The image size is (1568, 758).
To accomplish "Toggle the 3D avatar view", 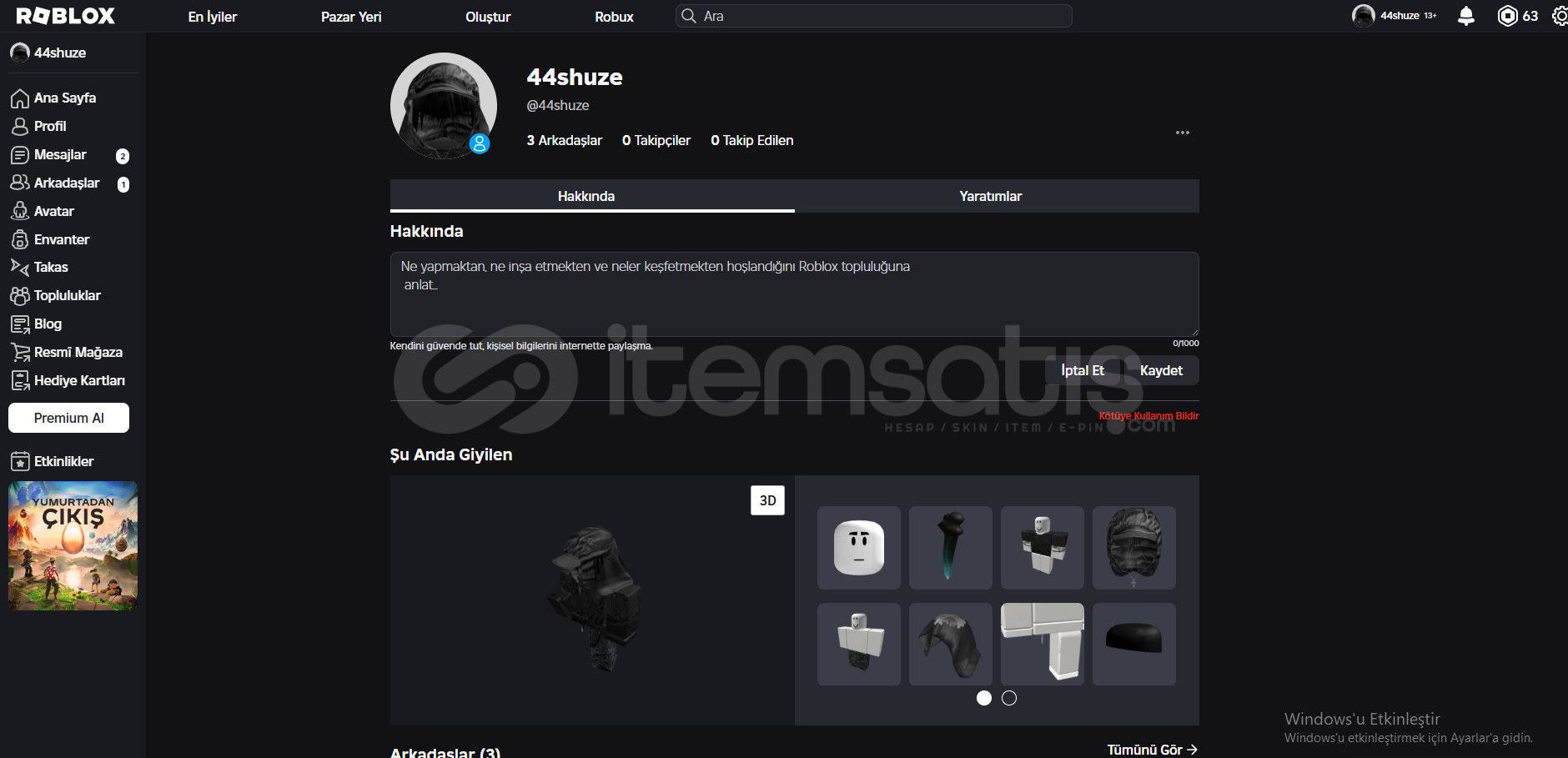I will (x=767, y=500).
